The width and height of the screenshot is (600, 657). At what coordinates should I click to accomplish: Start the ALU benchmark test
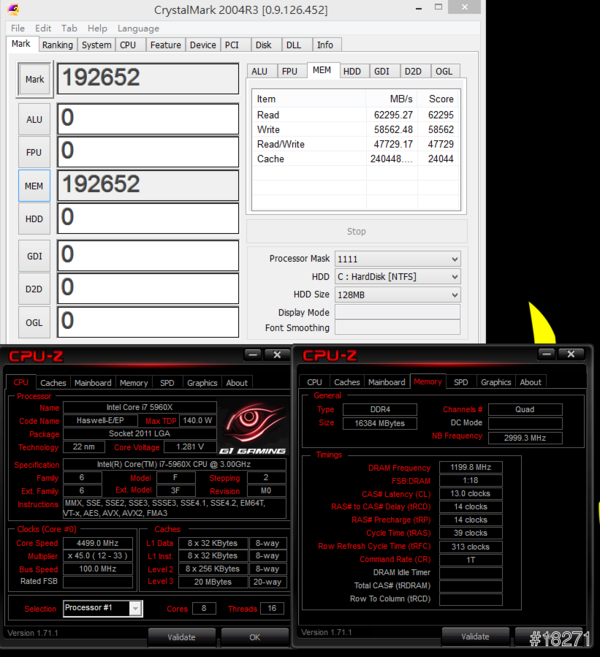[34, 119]
